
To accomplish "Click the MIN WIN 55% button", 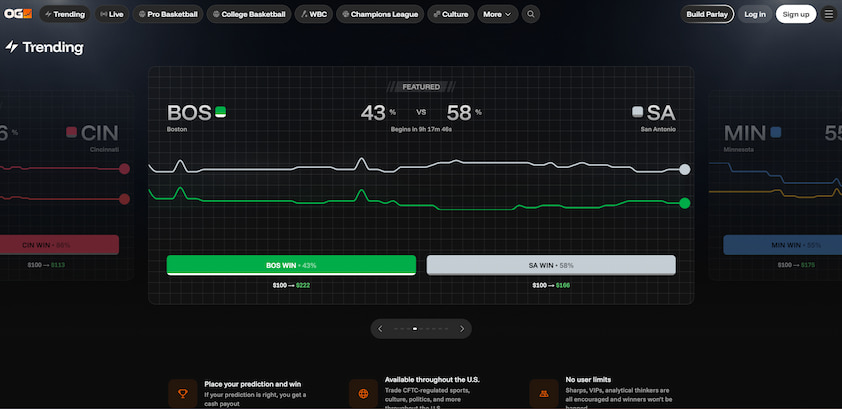I will pyautogui.click(x=782, y=245).
